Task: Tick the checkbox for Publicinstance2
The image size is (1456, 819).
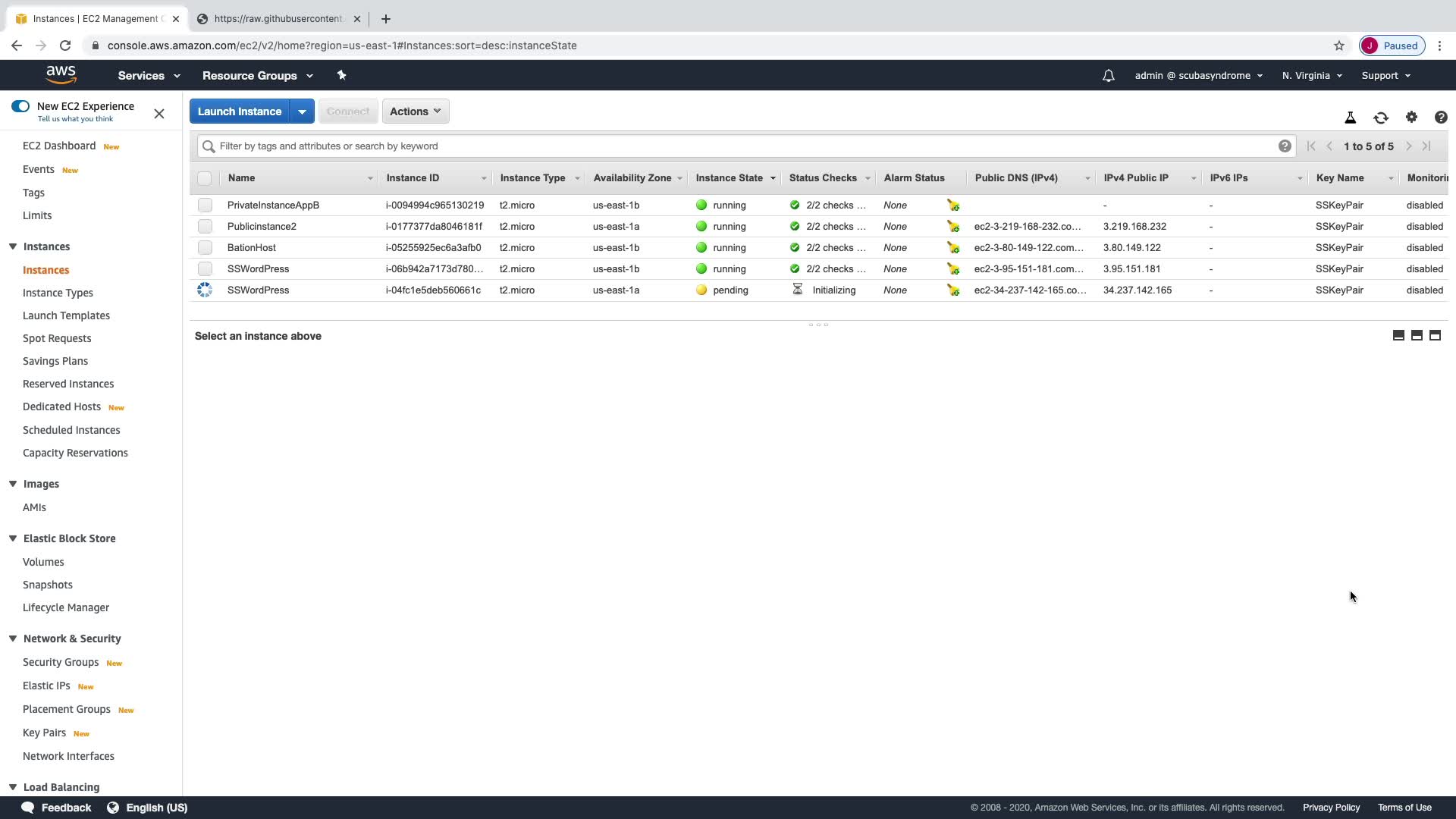Action: (x=205, y=227)
